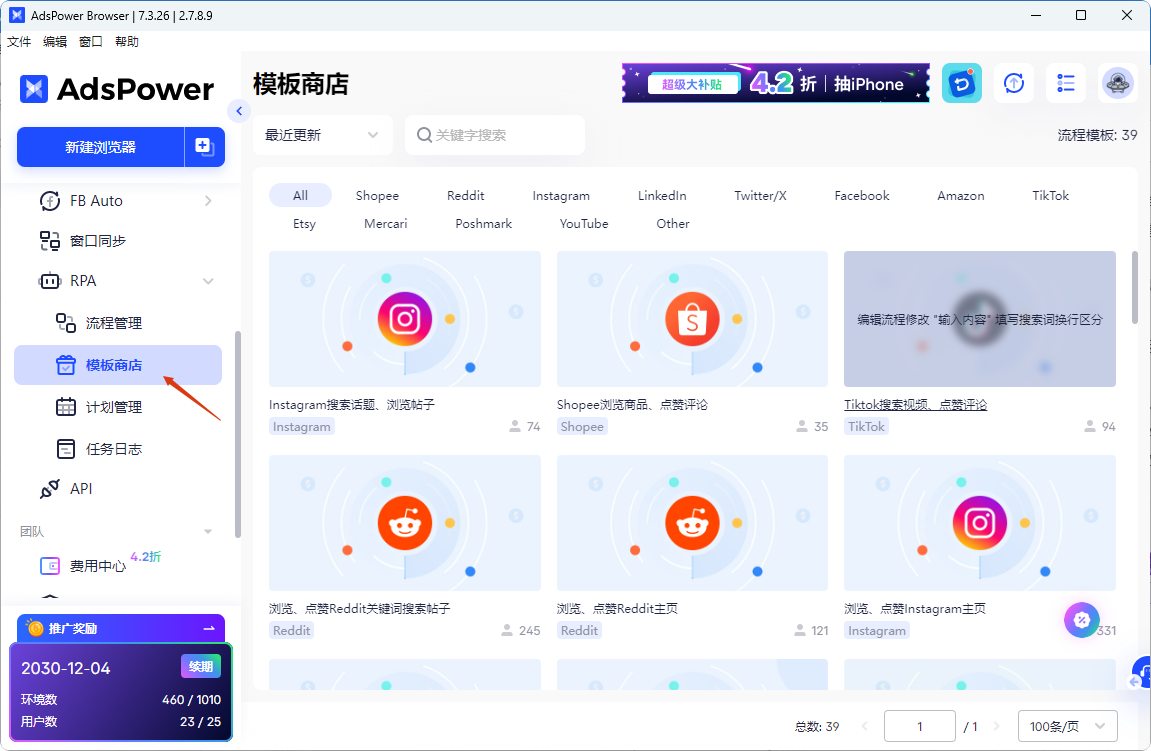Click the Tiktok搜索视频、点赞评论 link

click(x=915, y=404)
